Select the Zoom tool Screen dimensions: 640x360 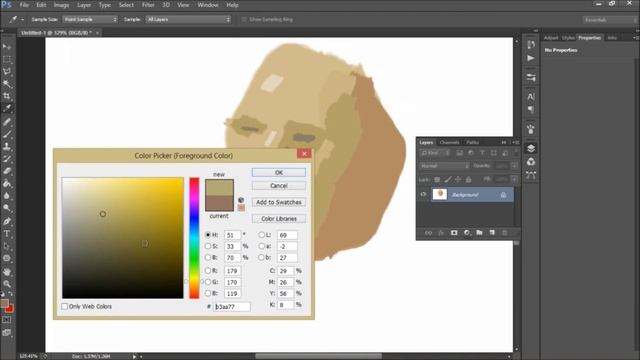point(7,284)
